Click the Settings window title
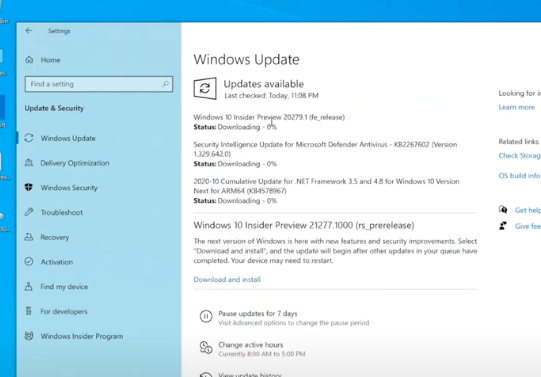This screenshot has height=377, width=541. tap(59, 31)
